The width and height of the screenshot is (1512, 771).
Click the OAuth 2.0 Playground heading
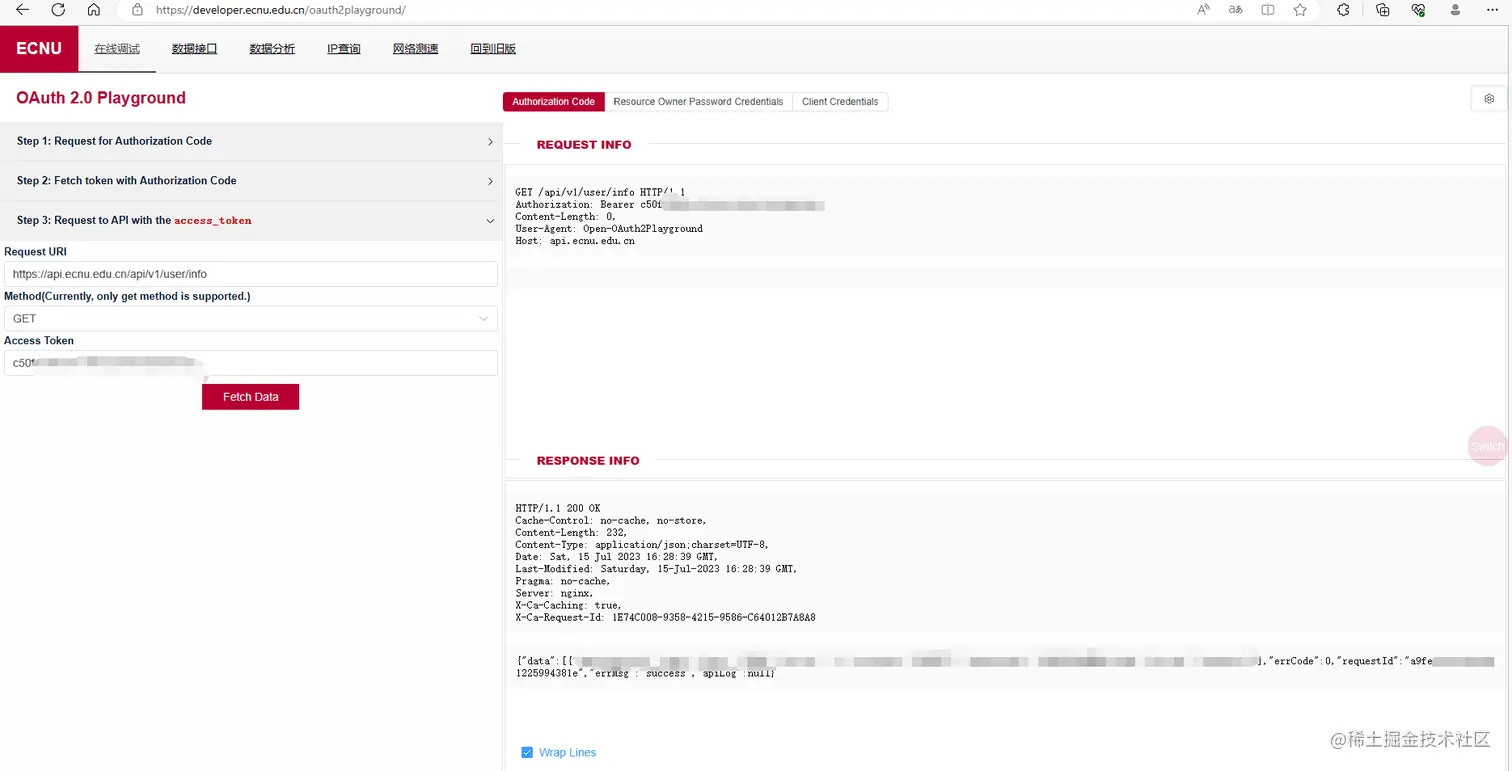(101, 98)
